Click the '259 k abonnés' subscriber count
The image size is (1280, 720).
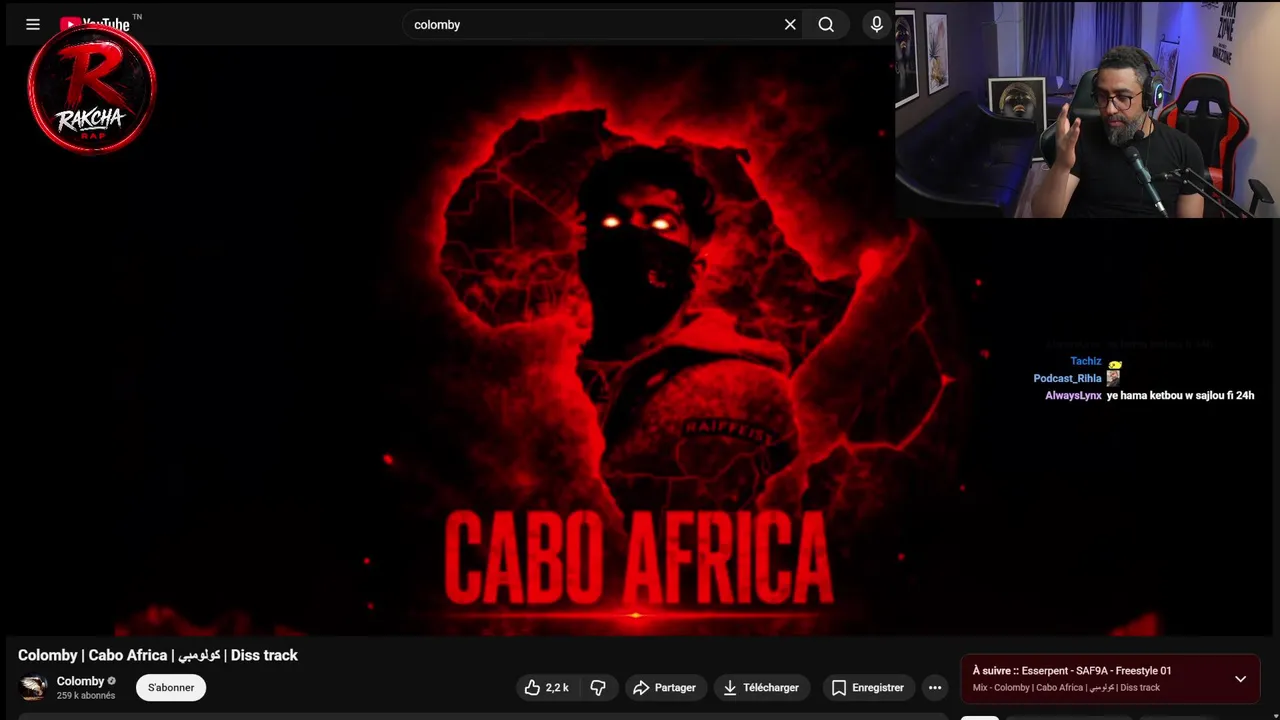pos(86,695)
